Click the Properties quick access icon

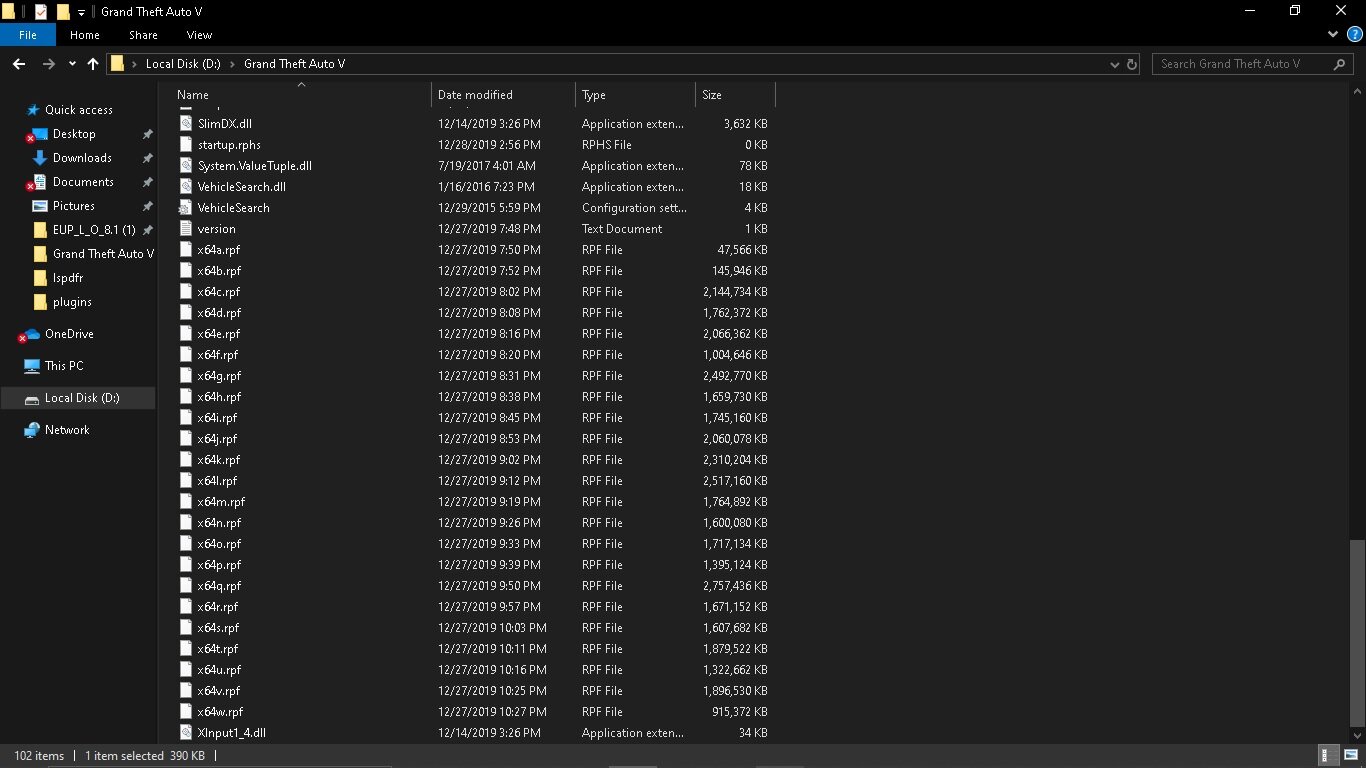point(41,12)
